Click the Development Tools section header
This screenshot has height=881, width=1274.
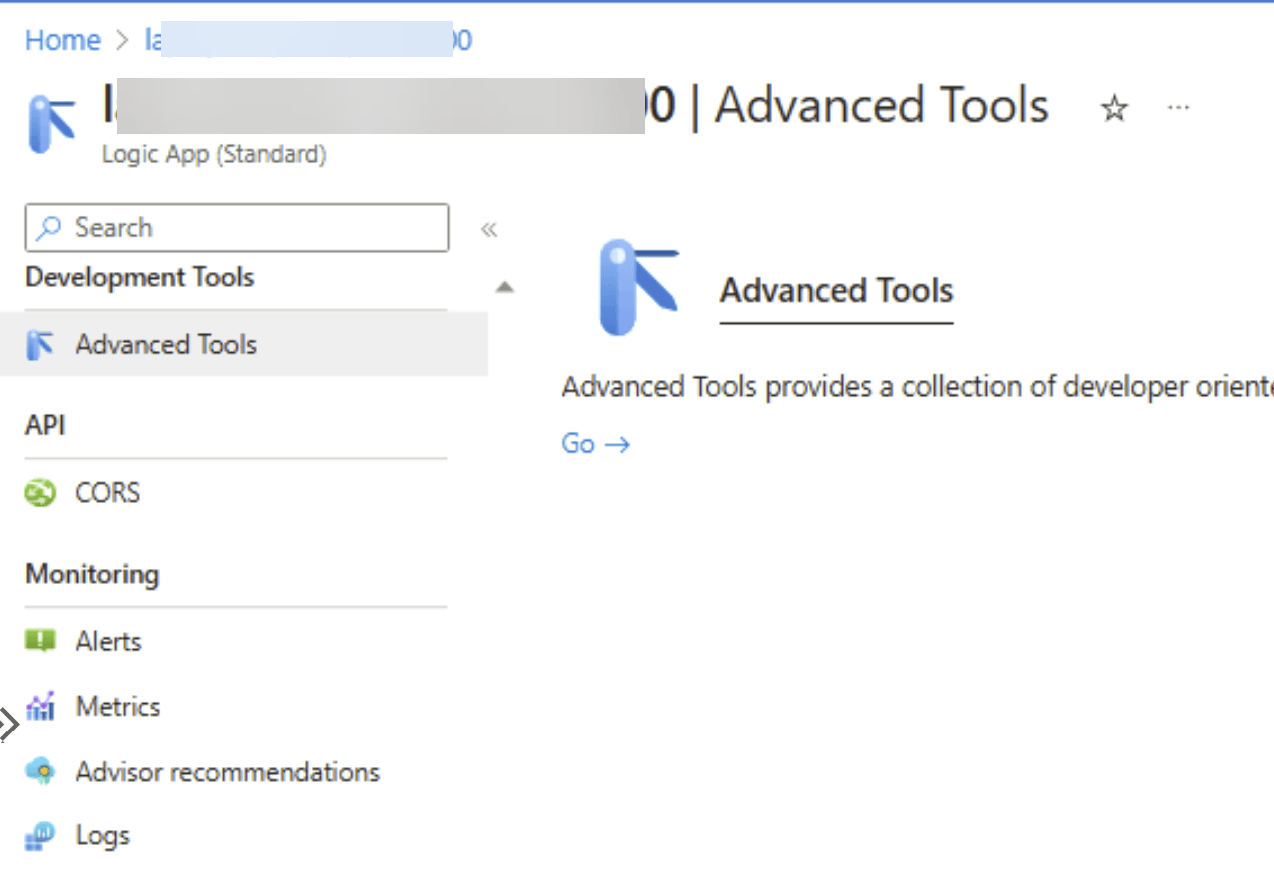point(140,277)
